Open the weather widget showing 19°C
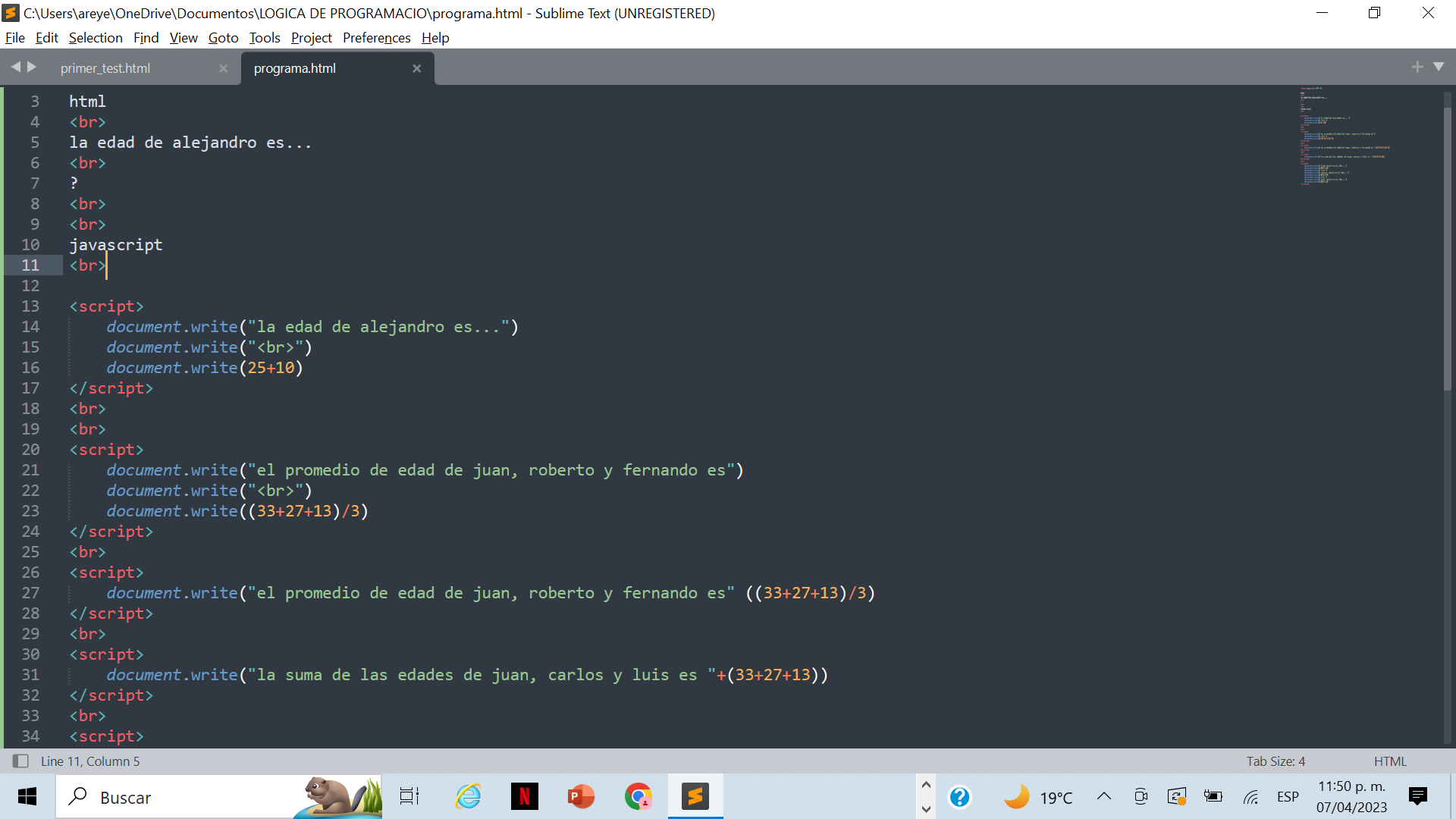Image resolution: width=1456 pixels, height=819 pixels. coord(1038,796)
